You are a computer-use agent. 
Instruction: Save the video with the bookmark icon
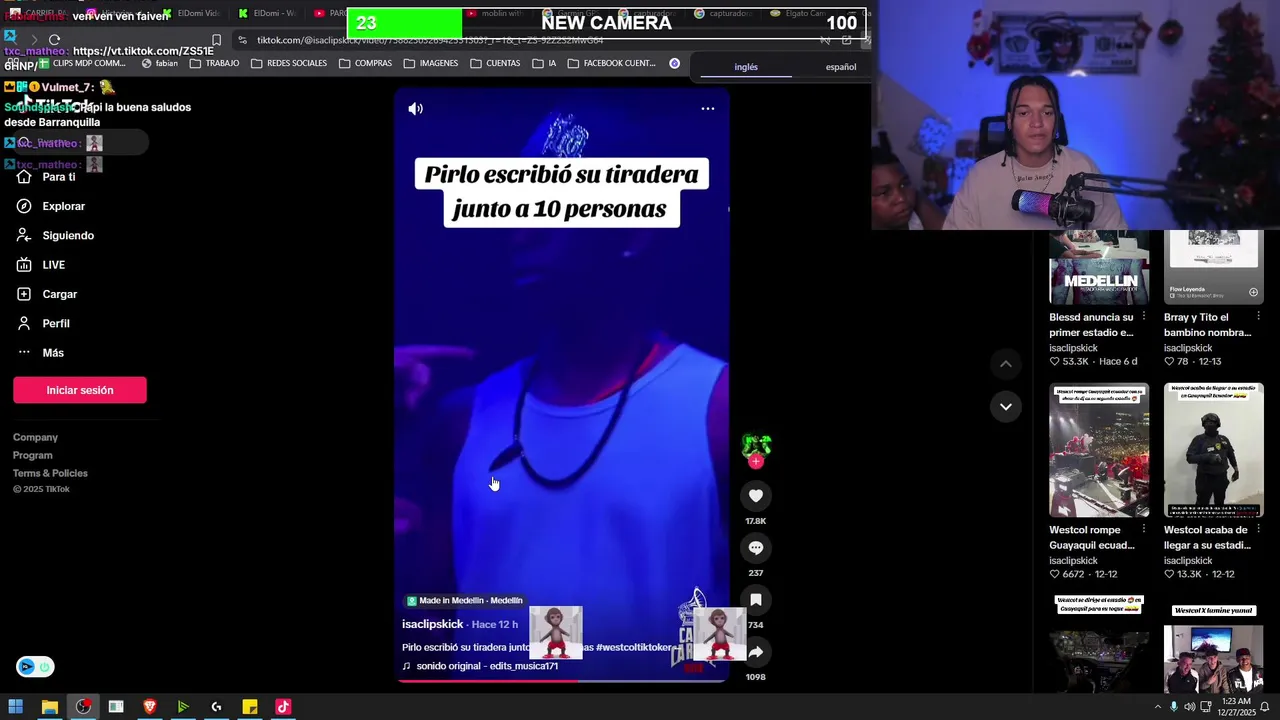756,600
